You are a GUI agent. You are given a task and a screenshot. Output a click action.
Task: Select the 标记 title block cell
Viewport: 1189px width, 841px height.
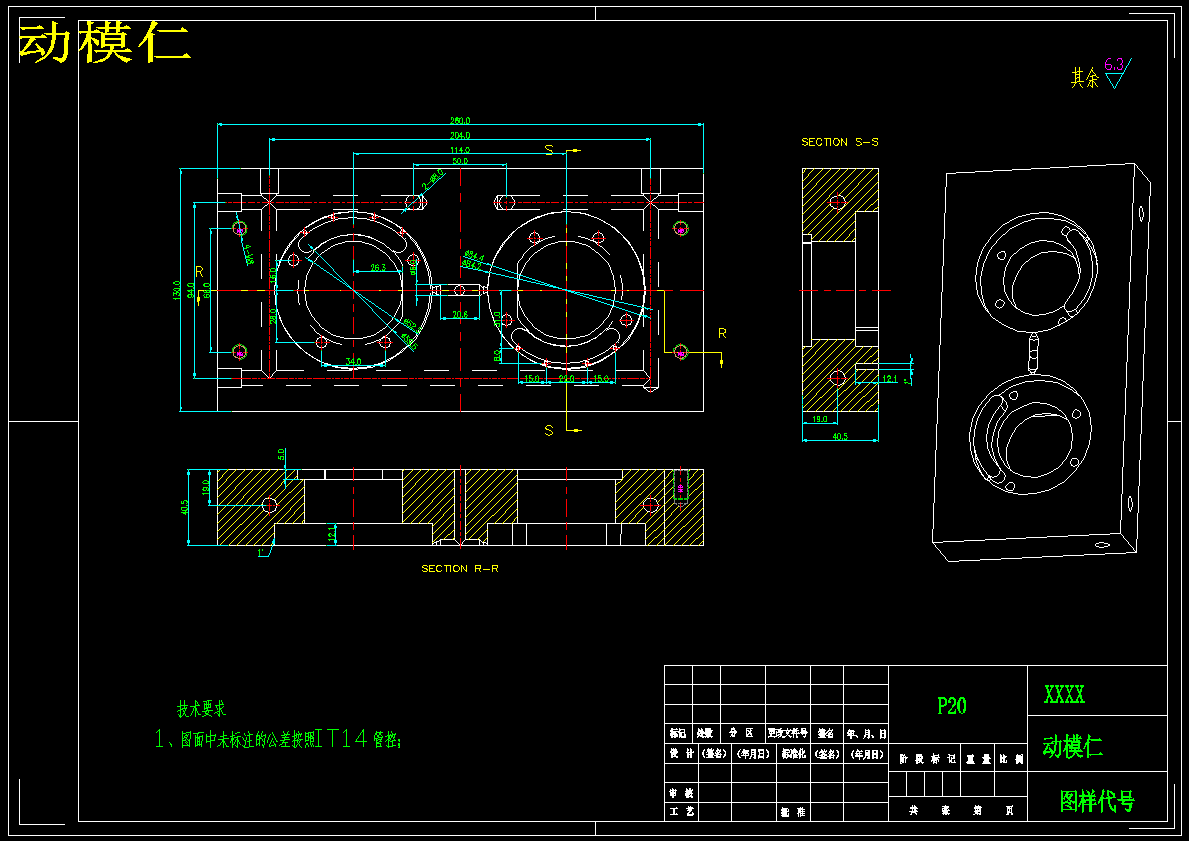(x=678, y=733)
